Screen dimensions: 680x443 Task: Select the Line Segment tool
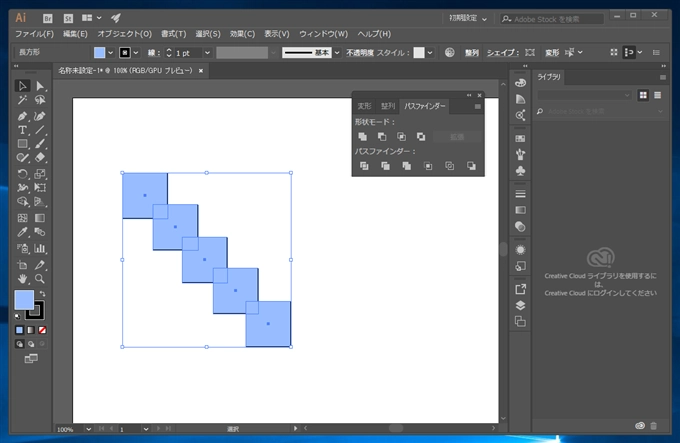[x=40, y=130]
